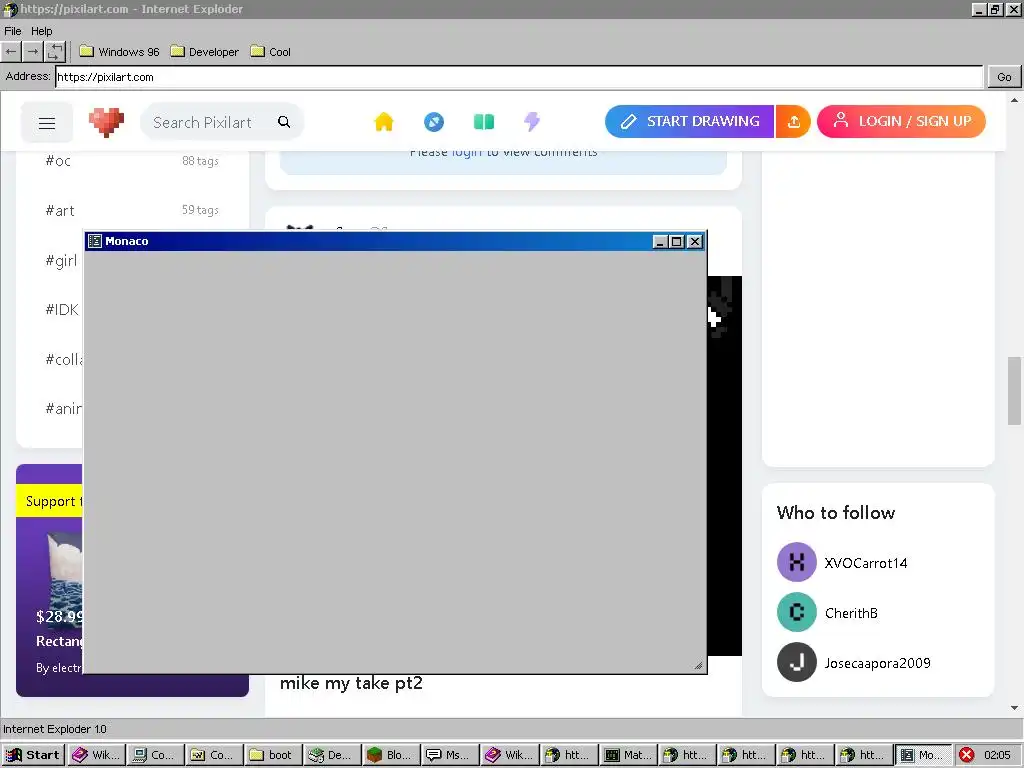Click the red X tray icon
Image resolution: width=1024 pixels, height=768 pixels.
[x=967, y=755]
